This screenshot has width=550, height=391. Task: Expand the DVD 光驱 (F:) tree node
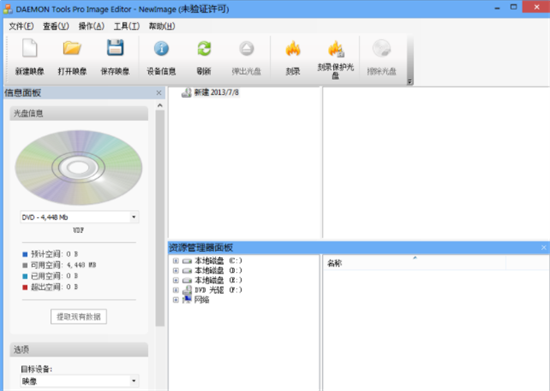pos(176,290)
